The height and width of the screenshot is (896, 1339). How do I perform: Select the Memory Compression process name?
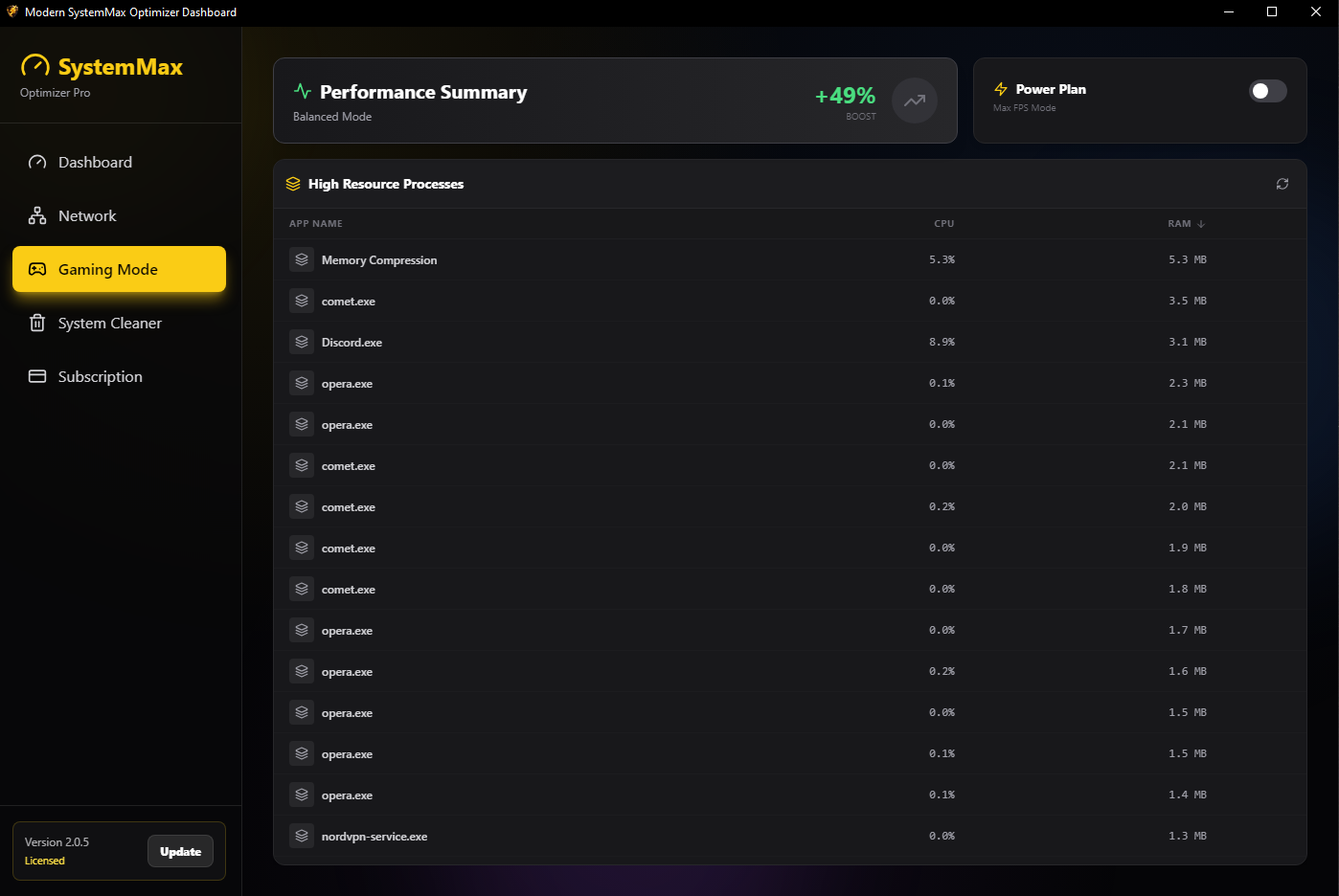coord(379,260)
